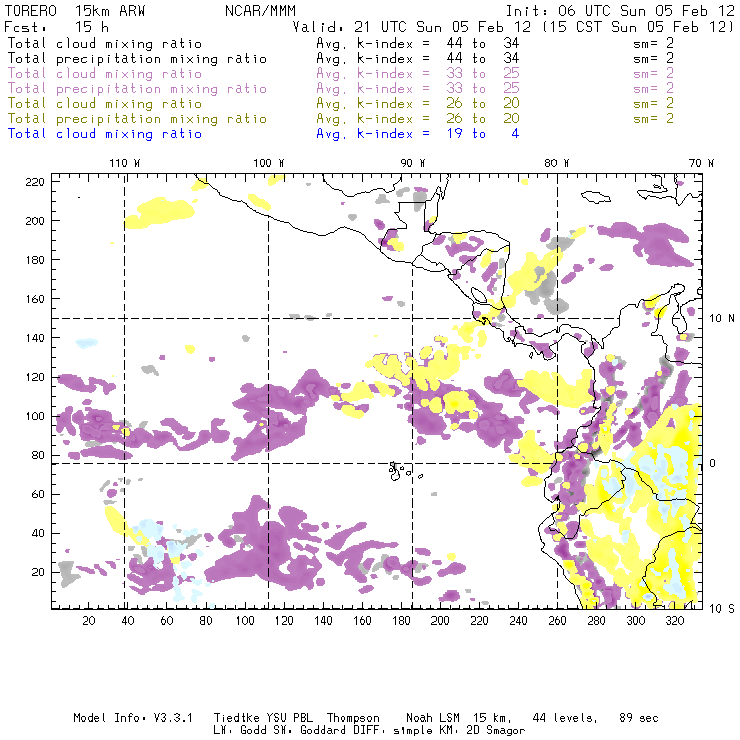The height and width of the screenshot is (740, 740).
Task: Select the "0" equator latitude label
Action: click(713, 463)
